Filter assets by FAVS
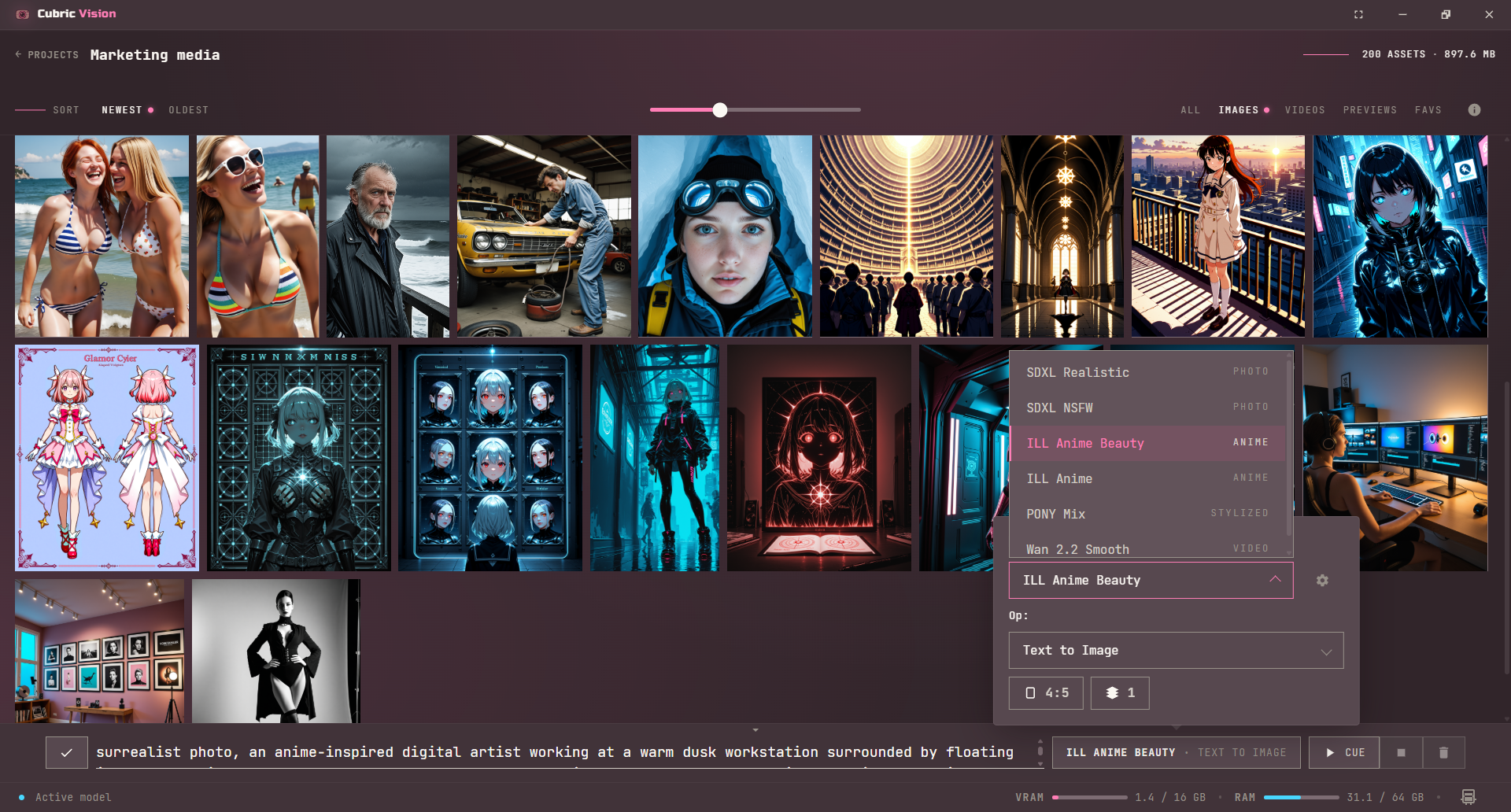Viewport: 1511px width, 812px height. point(1428,110)
